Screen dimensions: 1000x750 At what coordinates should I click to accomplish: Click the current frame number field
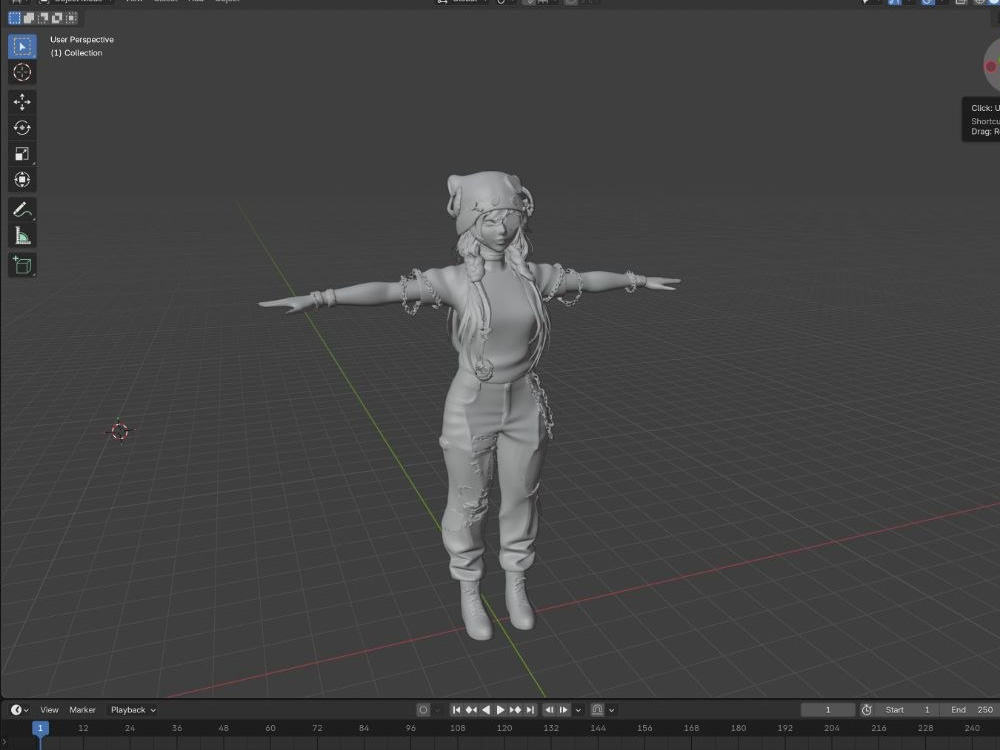(828, 710)
